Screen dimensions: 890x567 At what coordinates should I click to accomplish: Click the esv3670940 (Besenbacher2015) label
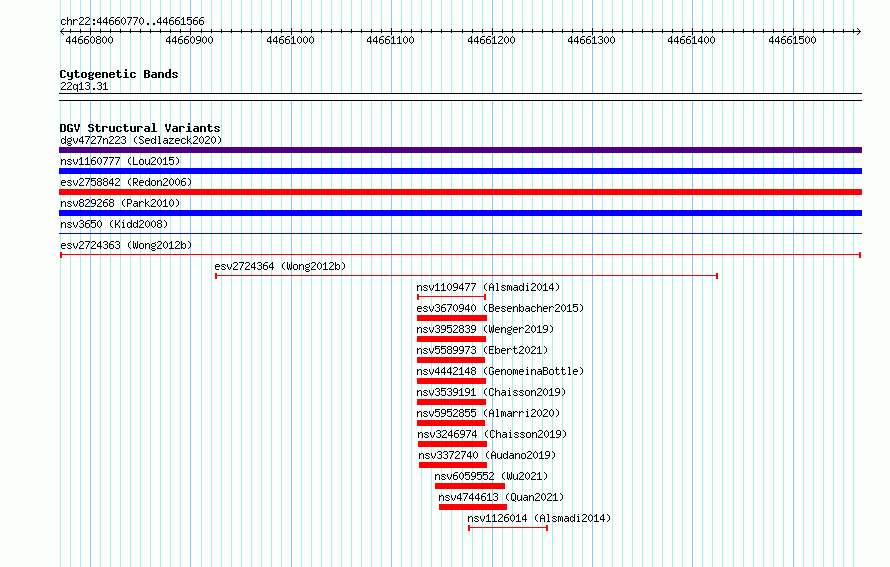(x=500, y=308)
